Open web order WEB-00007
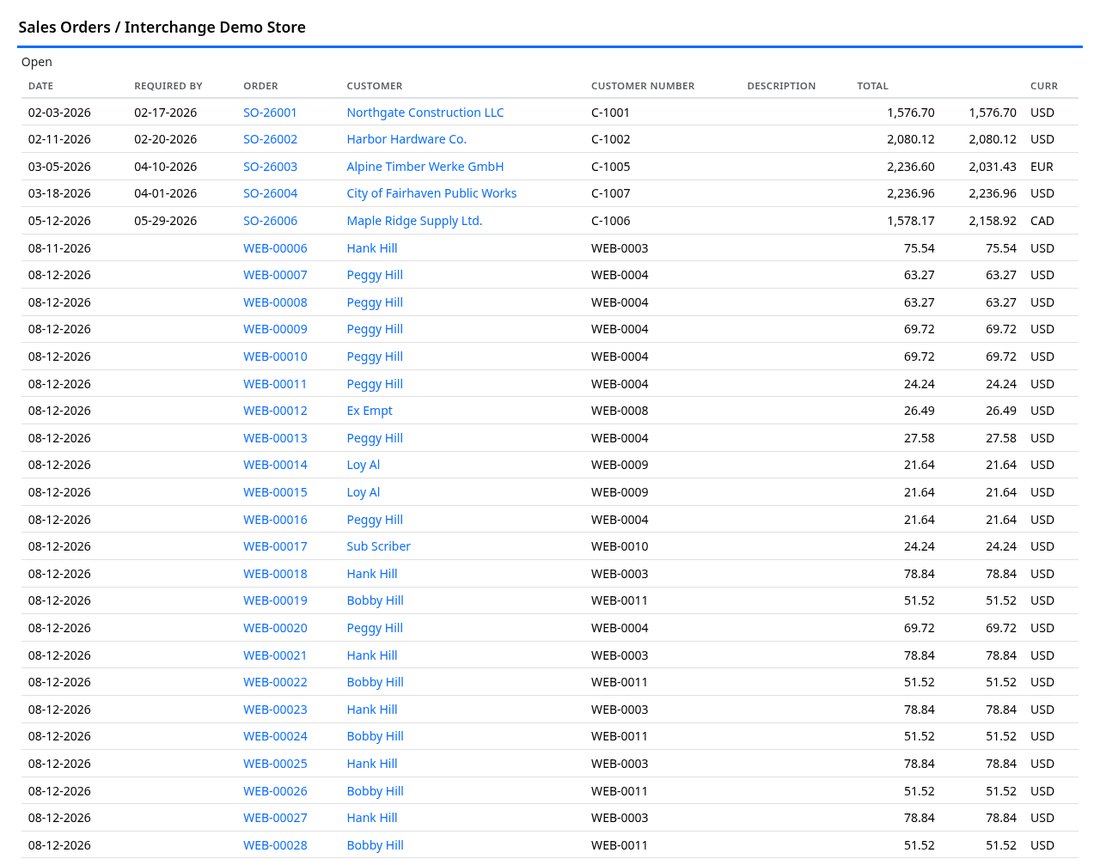The height and width of the screenshot is (859, 1100). click(x=275, y=274)
